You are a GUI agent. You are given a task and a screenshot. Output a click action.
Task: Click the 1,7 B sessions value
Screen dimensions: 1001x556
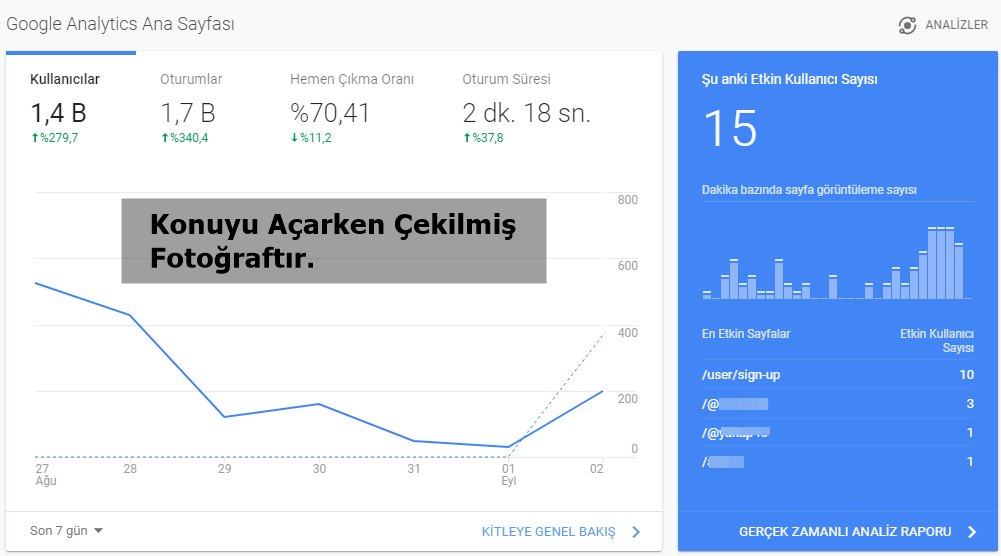188,113
